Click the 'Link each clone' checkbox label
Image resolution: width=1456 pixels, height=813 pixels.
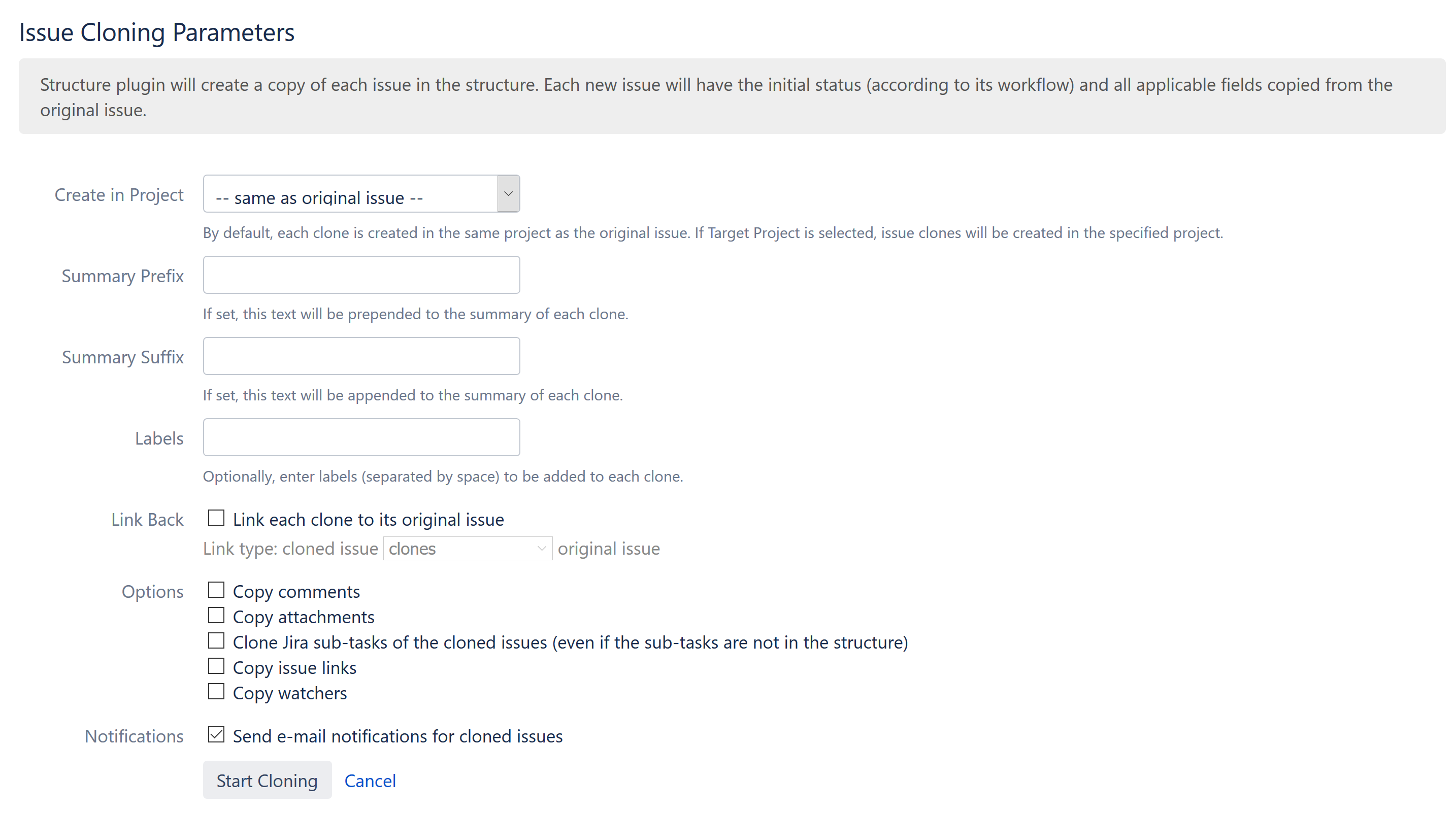point(368,519)
